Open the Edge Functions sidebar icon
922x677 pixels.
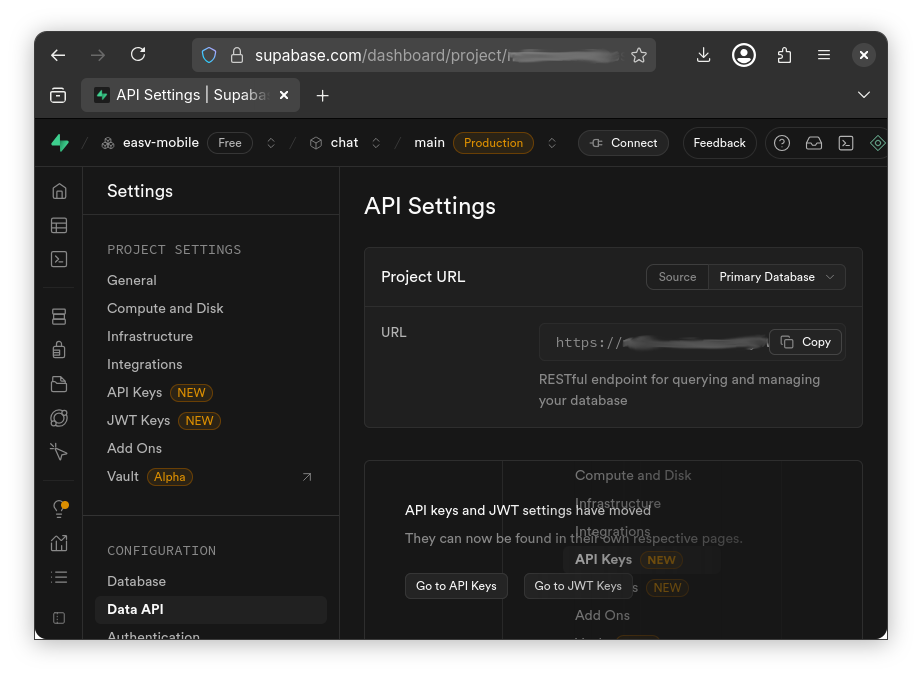[59, 418]
